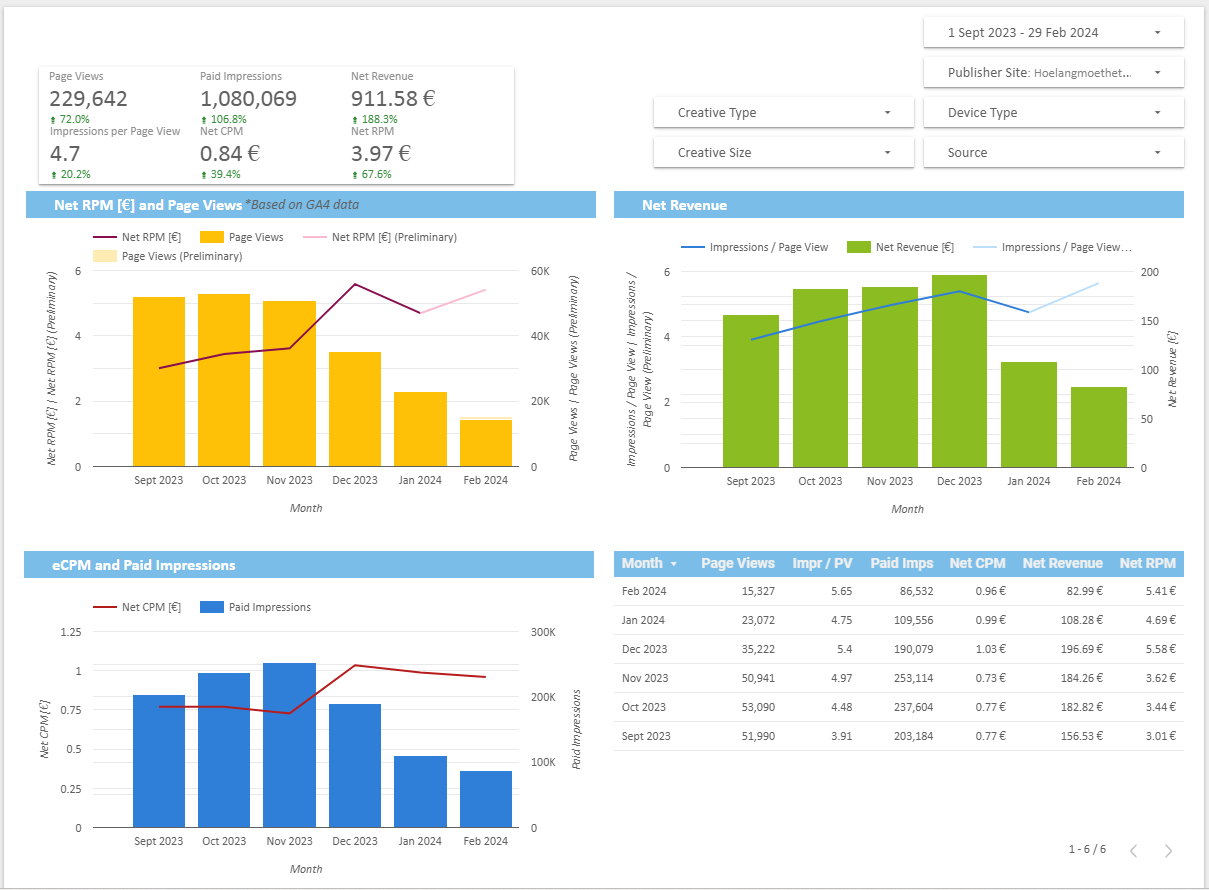Click the Oct 2023 yellow Page Views bar
The image size is (1209, 890).
click(224, 380)
